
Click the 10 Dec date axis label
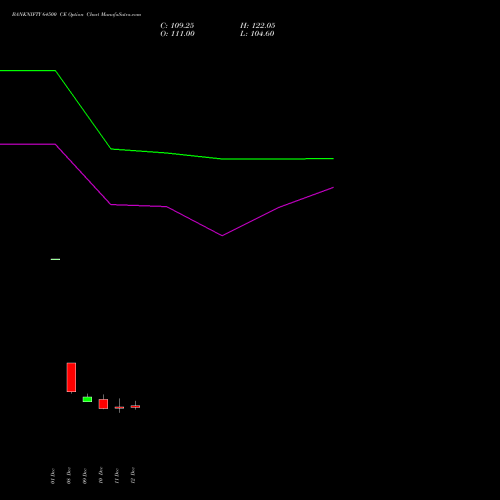101,476
